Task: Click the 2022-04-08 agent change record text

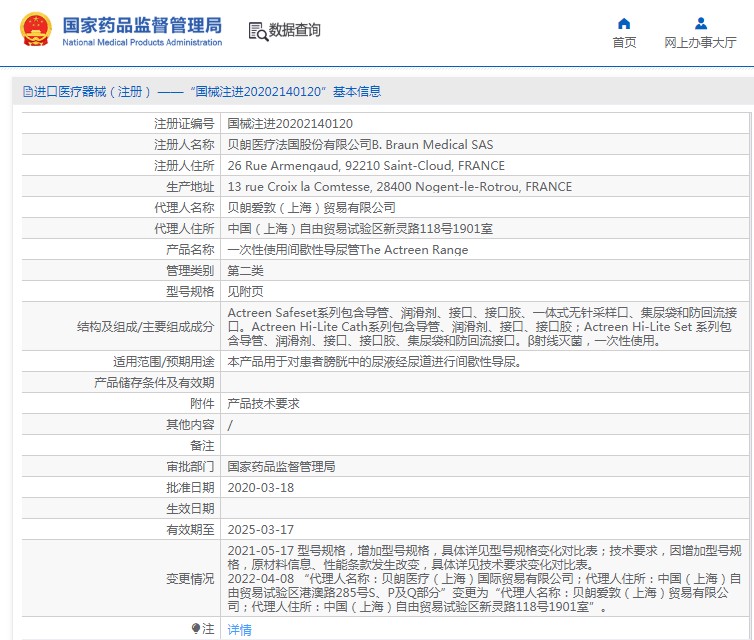Action: 484,592
